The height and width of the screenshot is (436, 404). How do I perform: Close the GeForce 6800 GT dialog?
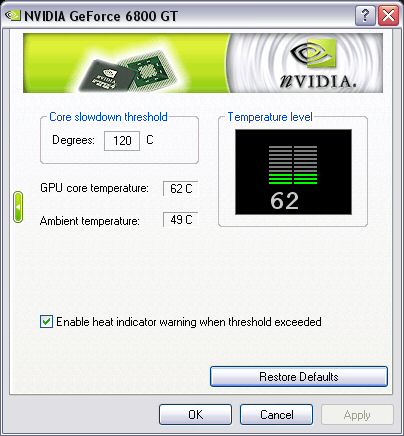click(388, 15)
